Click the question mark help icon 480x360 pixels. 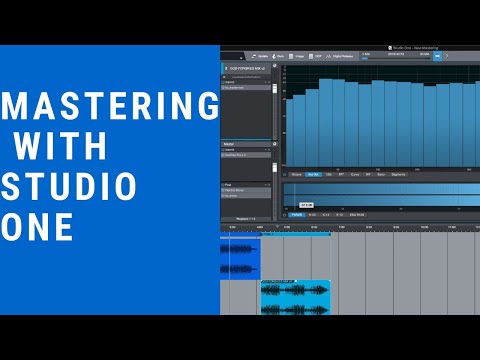(x=447, y=56)
